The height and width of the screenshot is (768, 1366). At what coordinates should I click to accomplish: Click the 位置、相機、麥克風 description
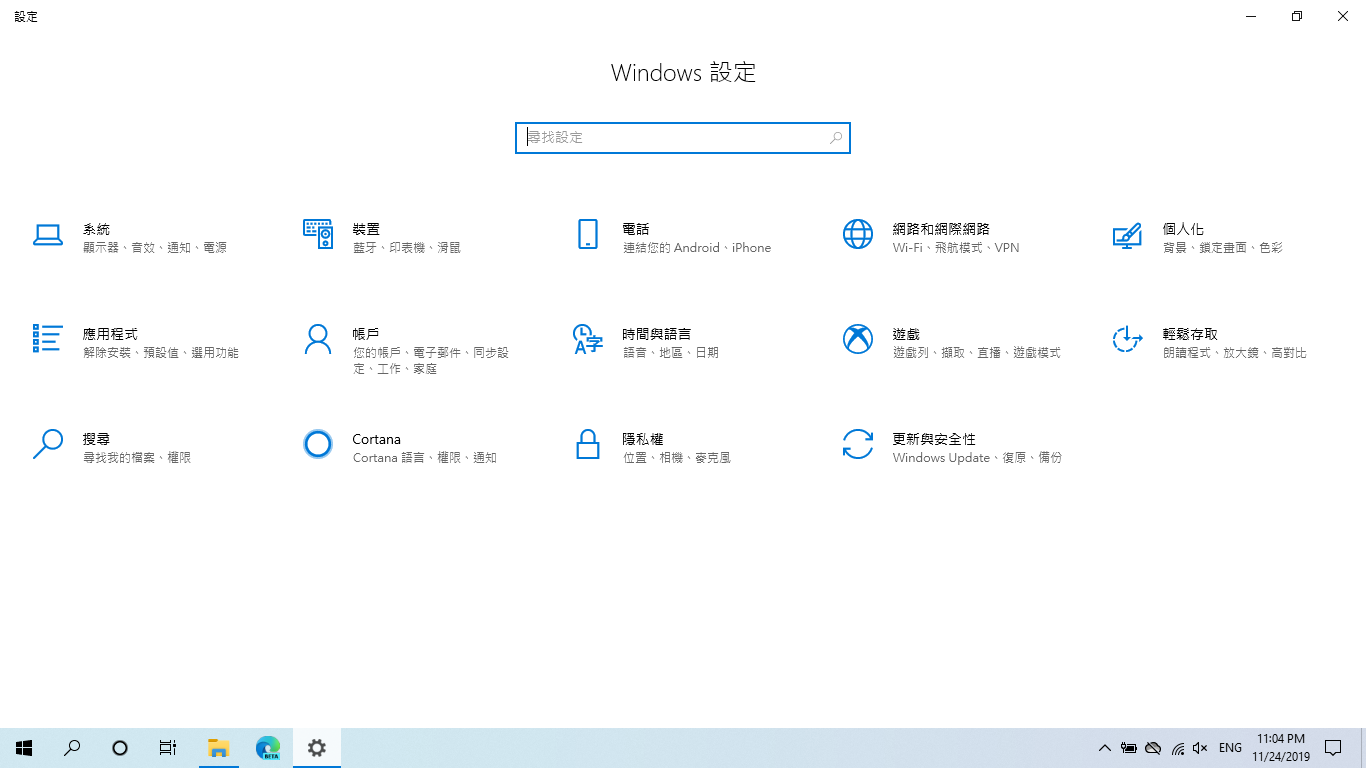677,458
